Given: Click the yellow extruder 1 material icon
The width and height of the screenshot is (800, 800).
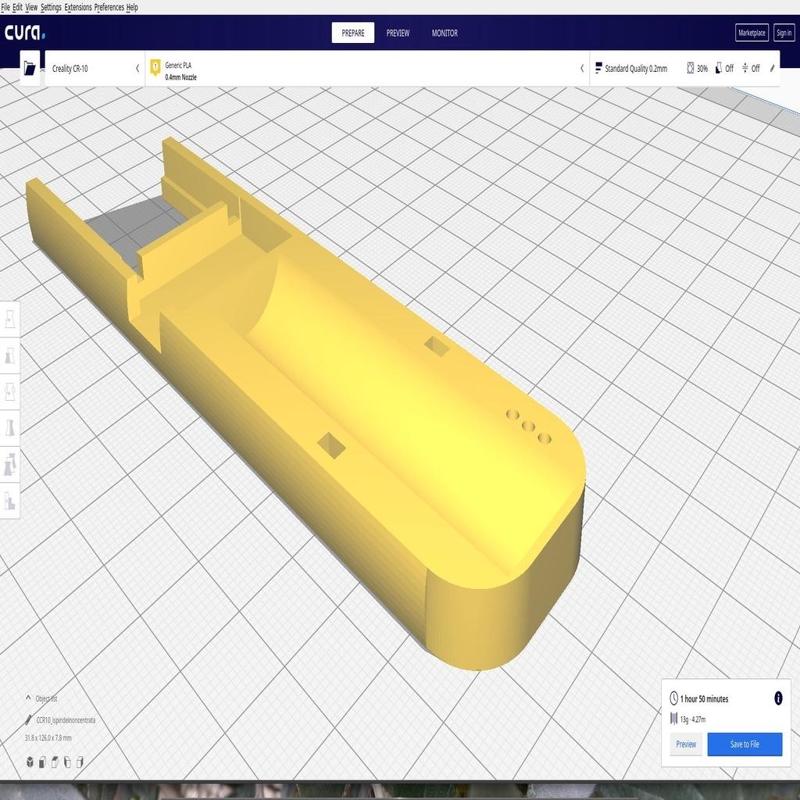Looking at the screenshot, I should (x=156, y=67).
